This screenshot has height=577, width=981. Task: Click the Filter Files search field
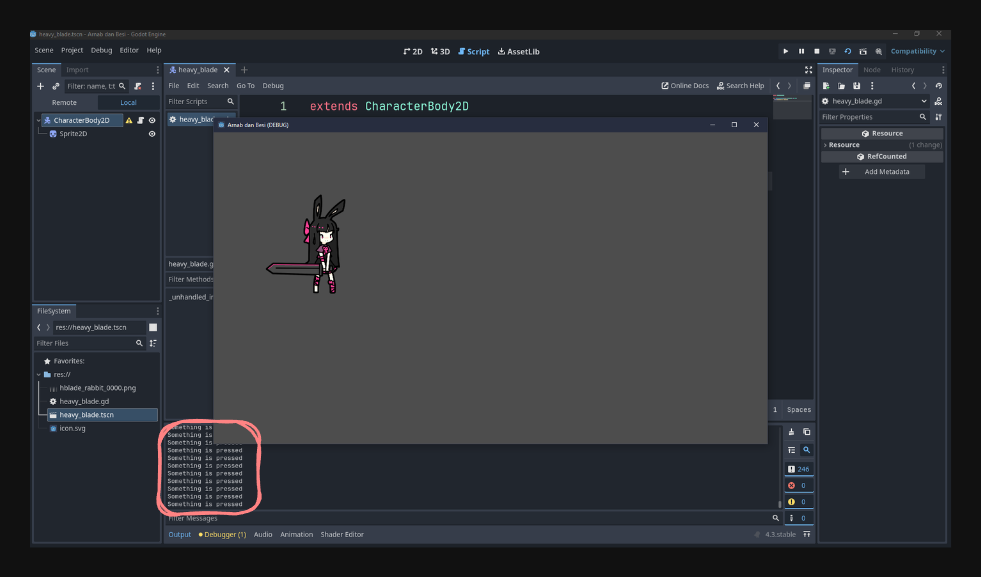pos(90,343)
